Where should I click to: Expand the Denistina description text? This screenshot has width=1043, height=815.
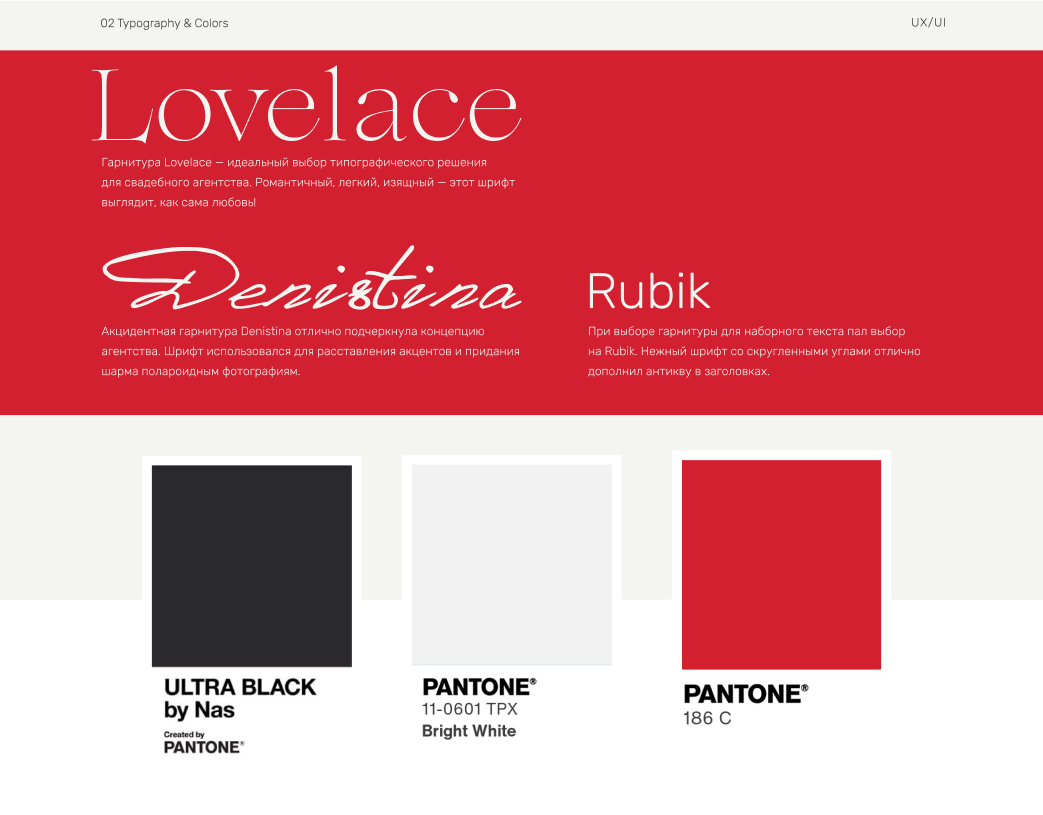(x=310, y=351)
